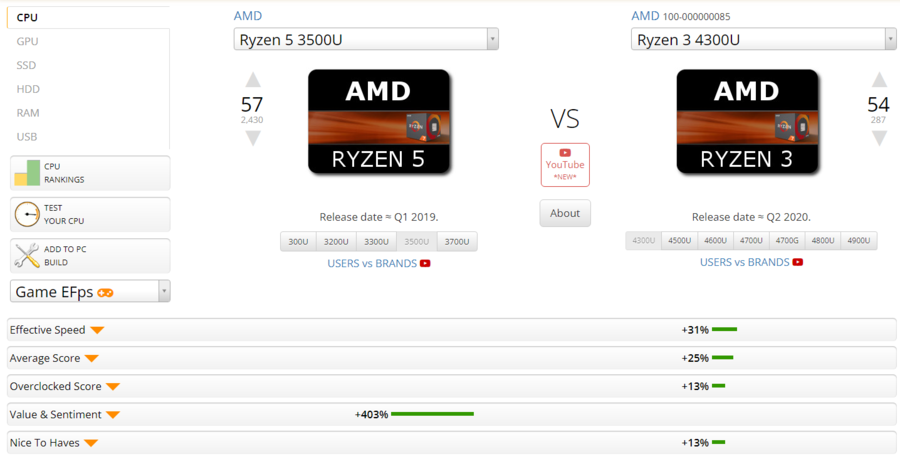Open the Ryzen 3 4300U model dropdown

[x=763, y=39]
